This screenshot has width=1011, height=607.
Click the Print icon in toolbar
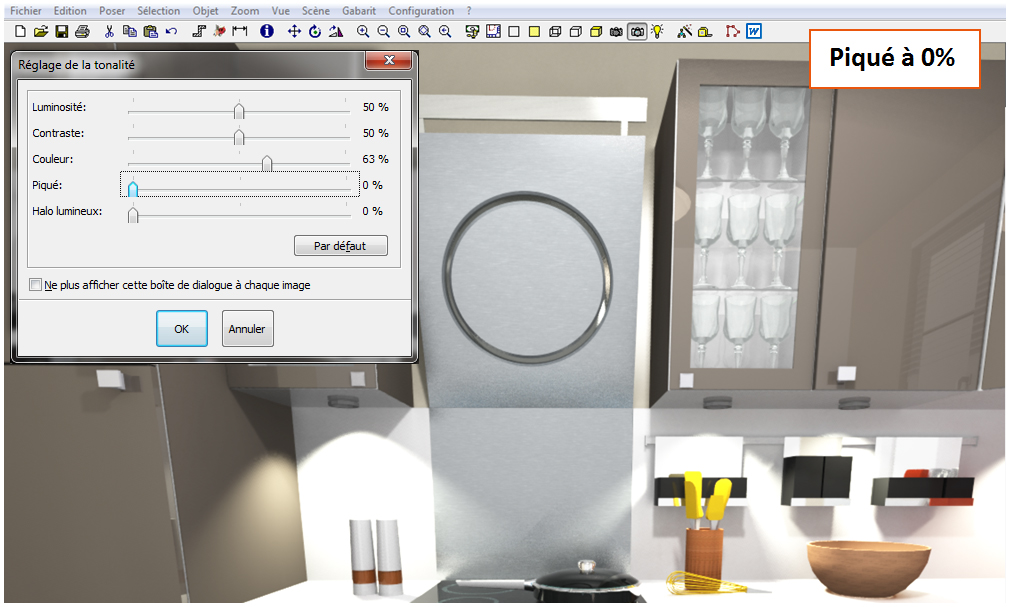click(82, 32)
